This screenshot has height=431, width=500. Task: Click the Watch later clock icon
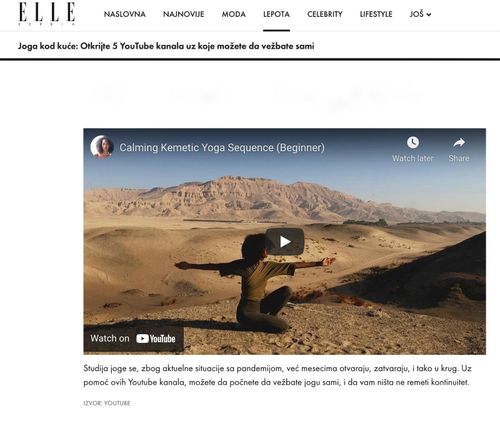click(x=413, y=143)
